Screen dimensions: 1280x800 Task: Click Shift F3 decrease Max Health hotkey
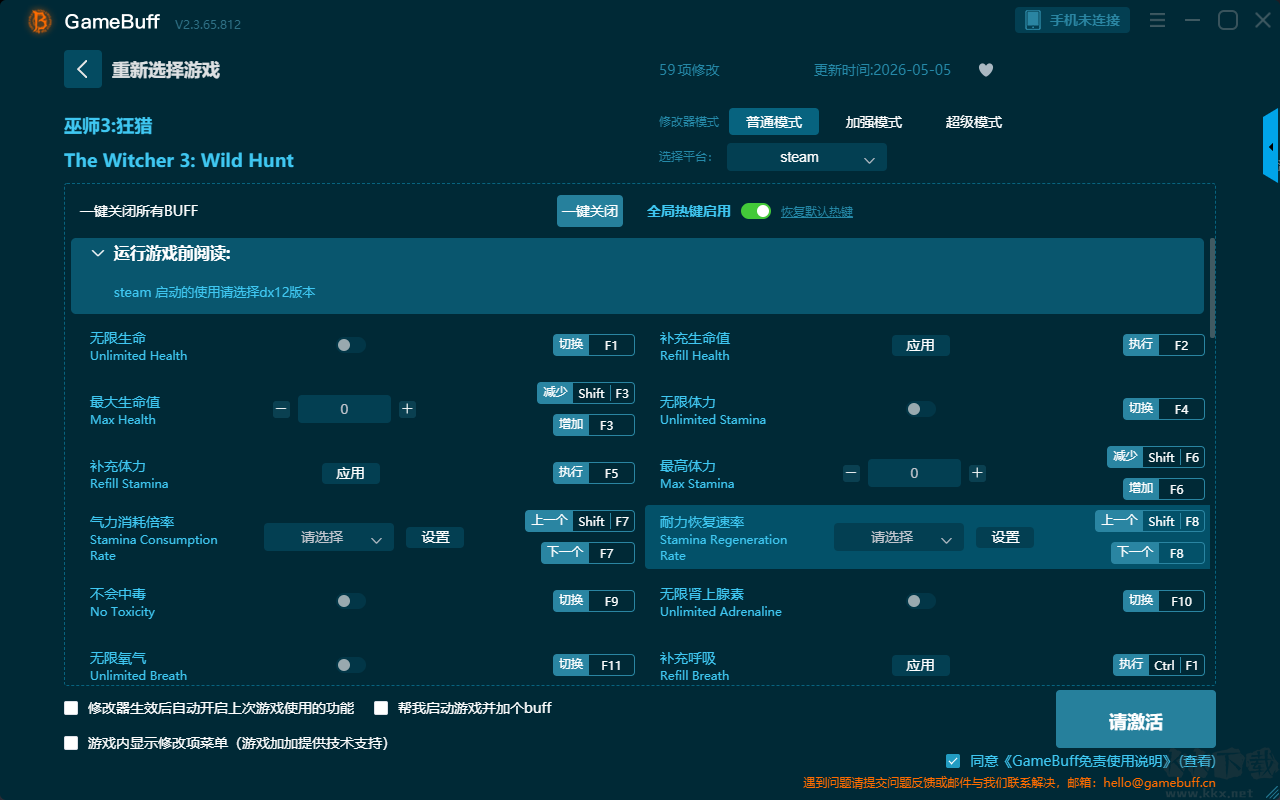586,393
